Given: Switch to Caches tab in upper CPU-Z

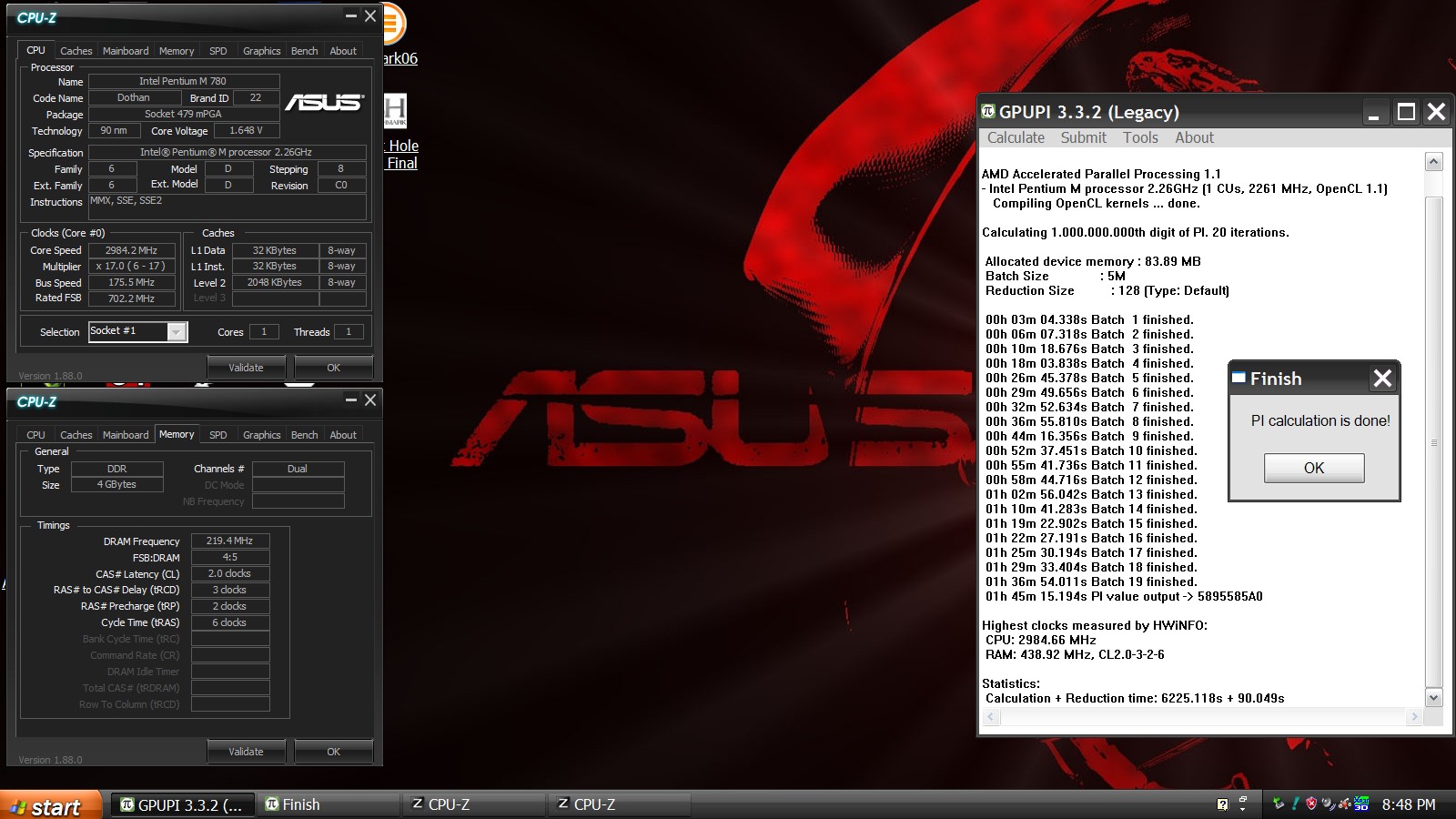Looking at the screenshot, I should pyautogui.click(x=76, y=51).
